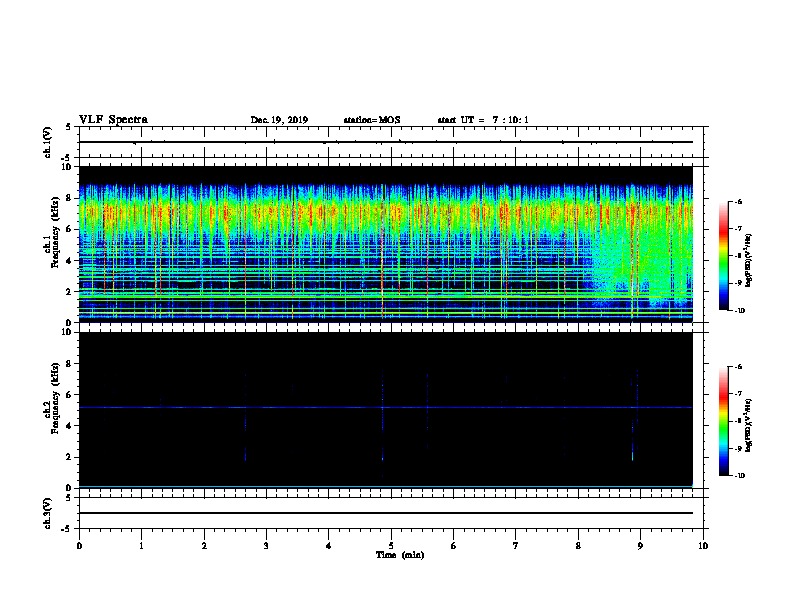Click time axis tick label "10"

coord(703,546)
